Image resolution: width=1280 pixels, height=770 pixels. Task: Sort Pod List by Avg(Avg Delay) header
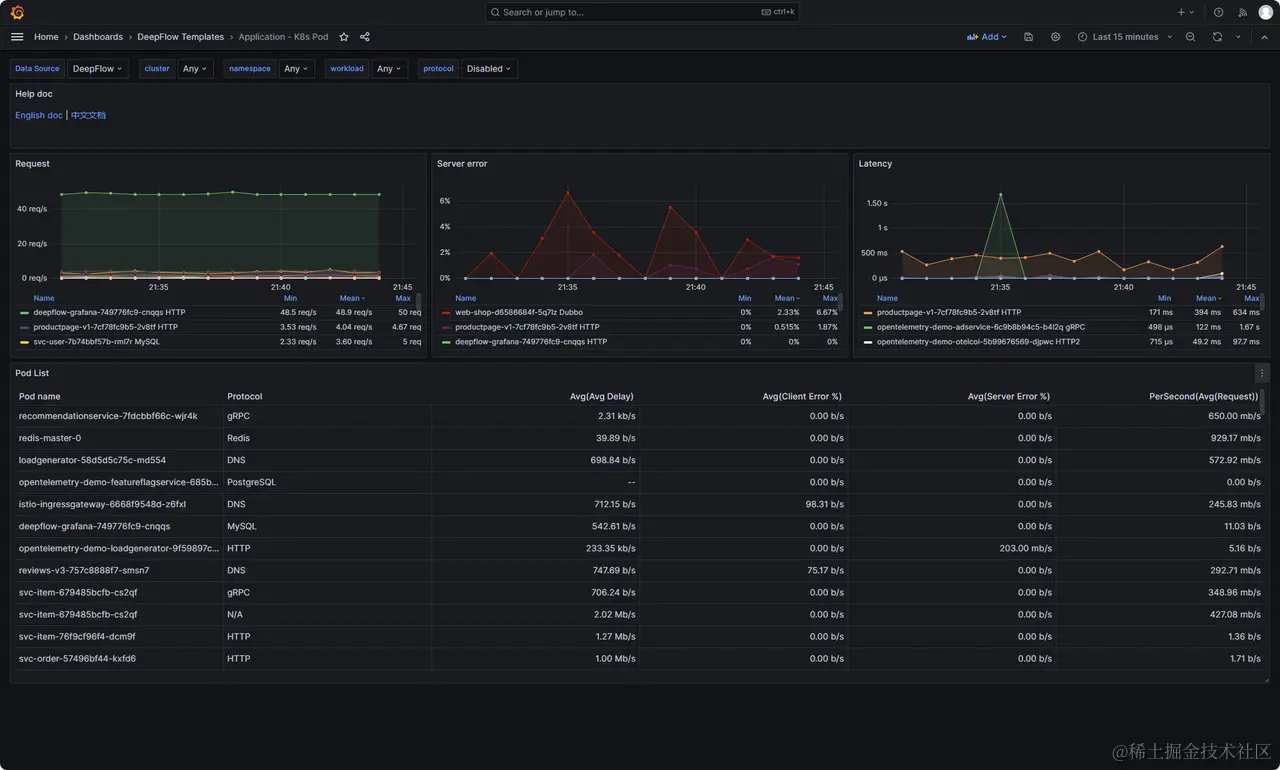pos(602,397)
